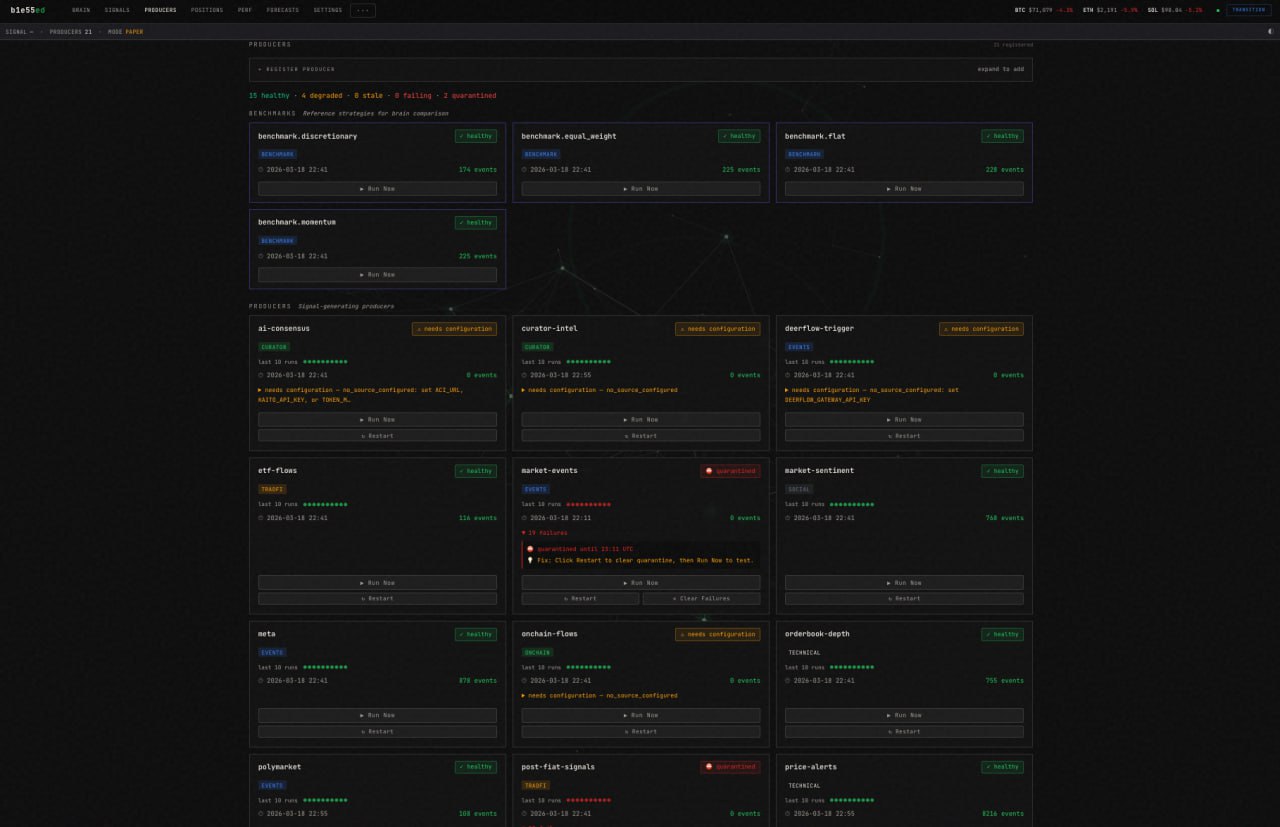Click TRADFI tag on etf-flows card
The height and width of the screenshot is (827, 1280).
(272, 489)
